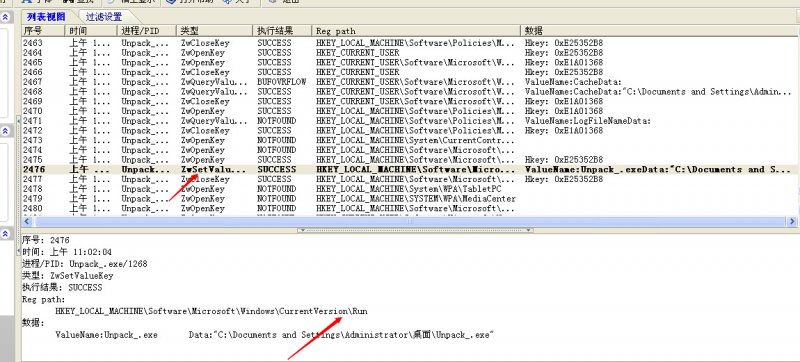This screenshot has height=362, width=800.
Task: Open the 过滤设置 tab
Action: tap(104, 17)
